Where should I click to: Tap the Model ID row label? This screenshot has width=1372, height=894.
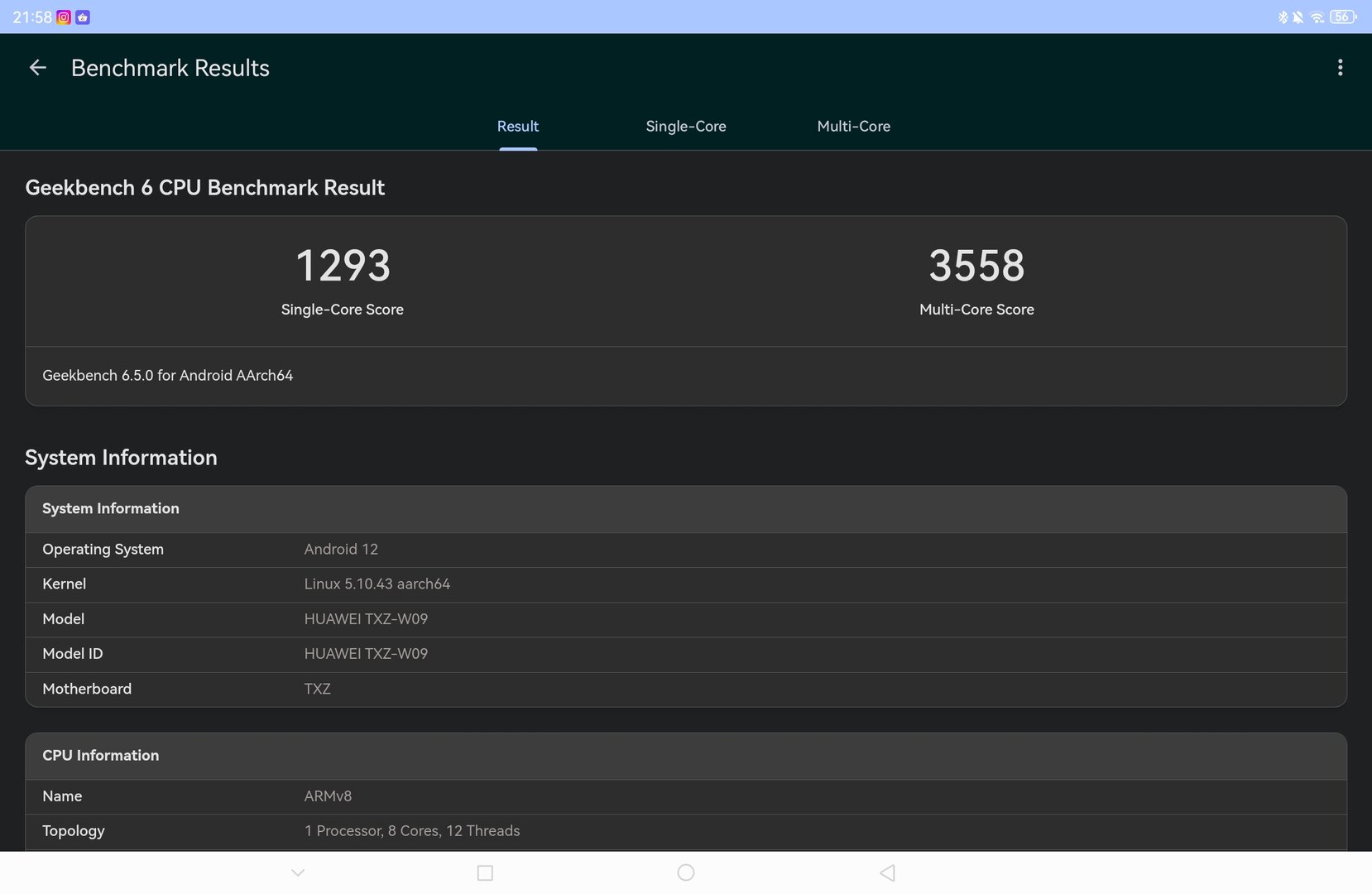pyautogui.click(x=73, y=654)
